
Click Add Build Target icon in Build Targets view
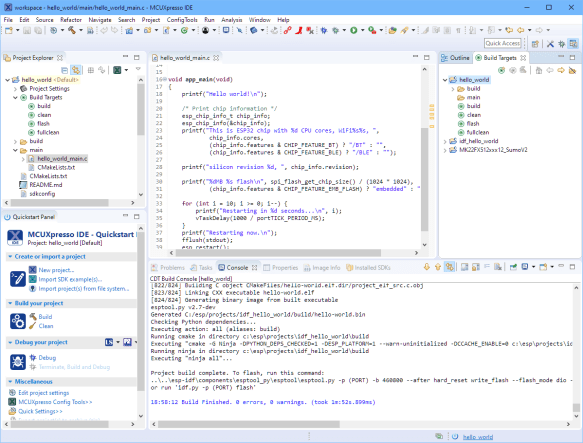point(502,70)
